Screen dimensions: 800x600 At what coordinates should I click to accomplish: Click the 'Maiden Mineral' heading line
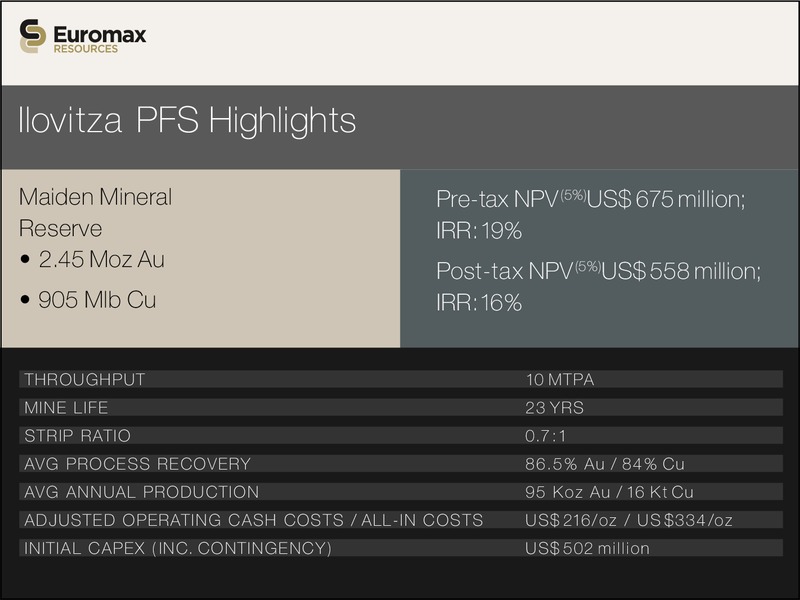pos(95,197)
